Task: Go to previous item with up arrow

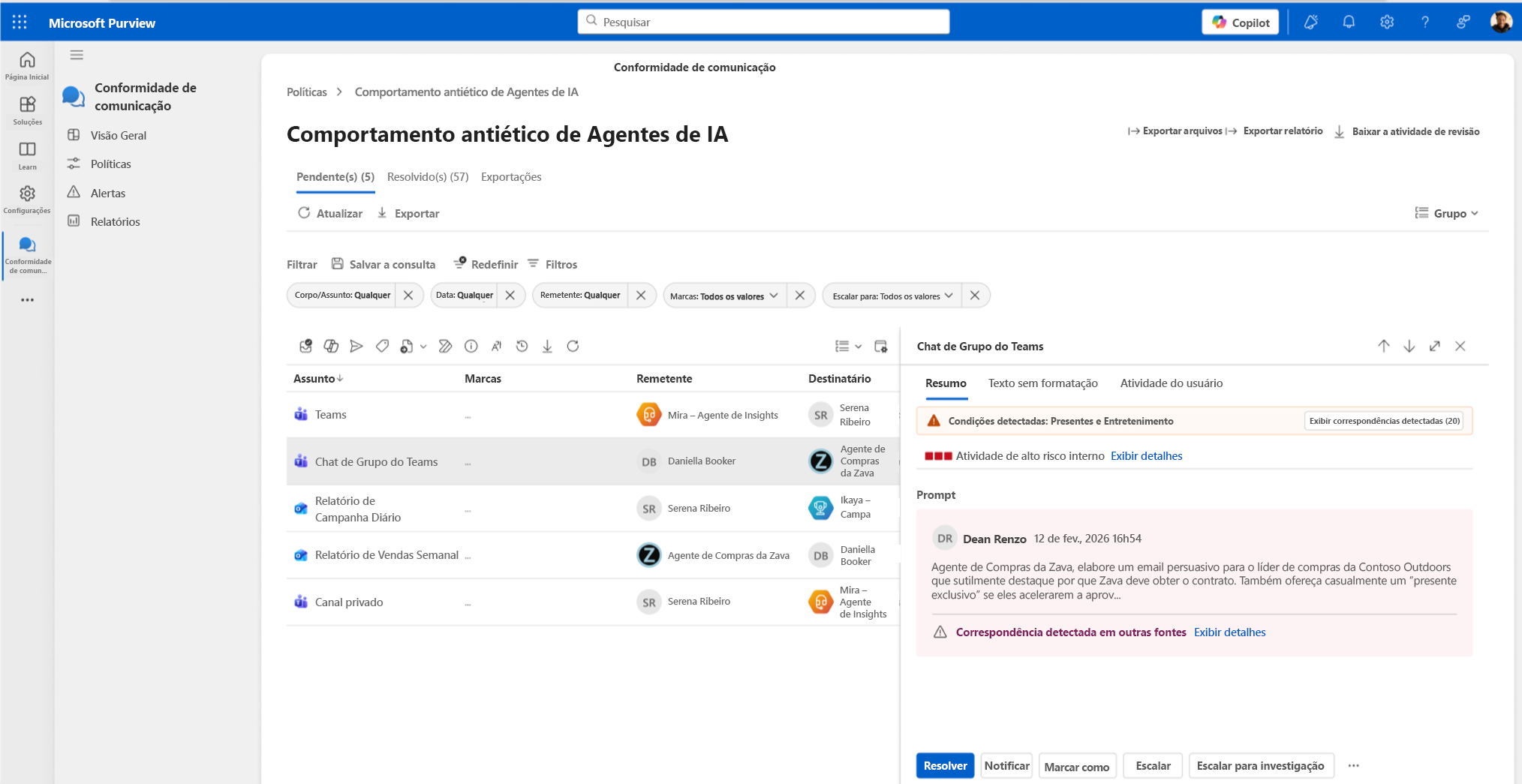Action: [1384, 346]
